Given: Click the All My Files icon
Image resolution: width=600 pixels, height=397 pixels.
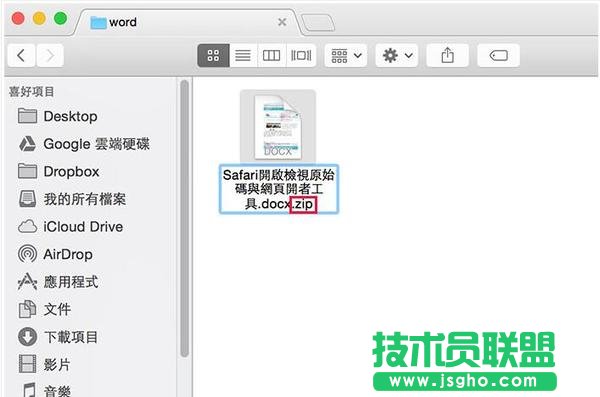Looking at the screenshot, I should (27, 199).
